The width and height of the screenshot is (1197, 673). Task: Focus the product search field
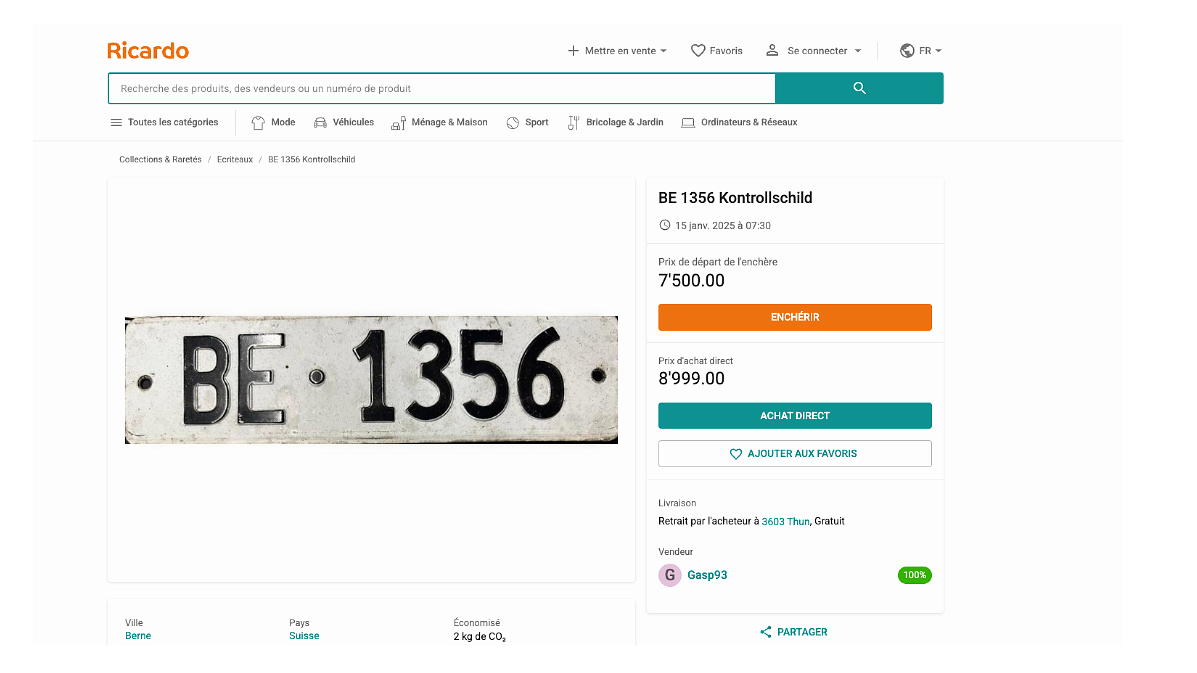click(x=441, y=89)
